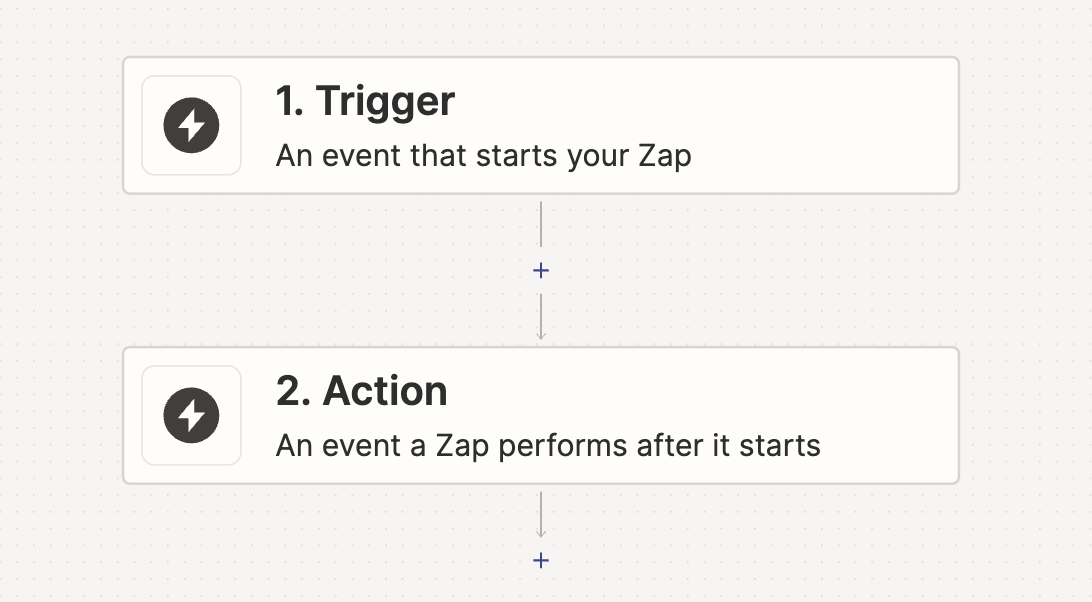Add a step below the Action card
Viewport: 1092px width, 602px height.
(x=541, y=561)
